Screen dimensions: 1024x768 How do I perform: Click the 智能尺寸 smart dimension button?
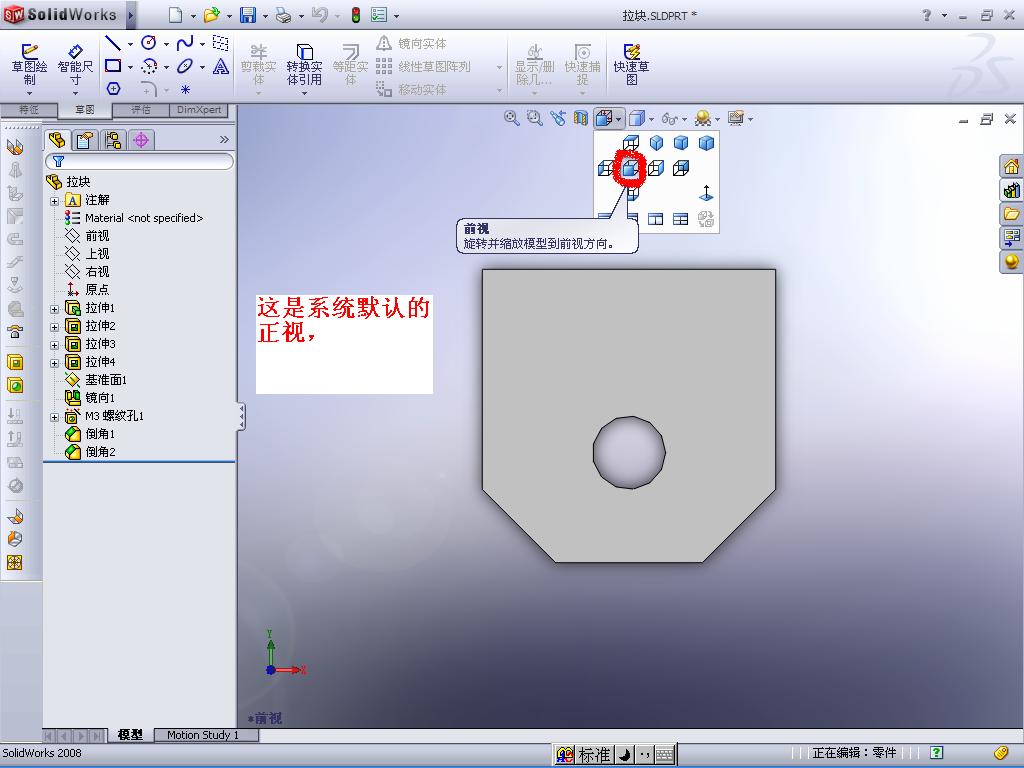coord(75,65)
